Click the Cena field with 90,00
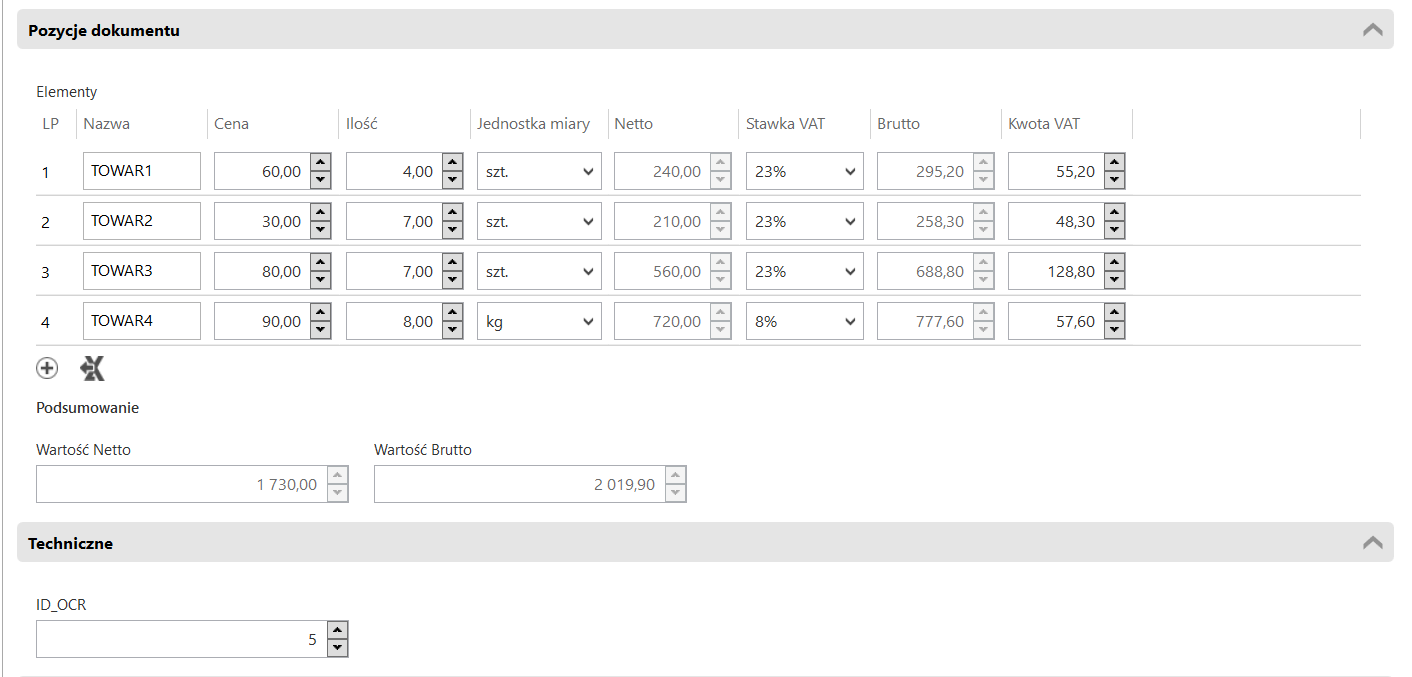Viewport: 1412px width, 677px height. pos(260,322)
